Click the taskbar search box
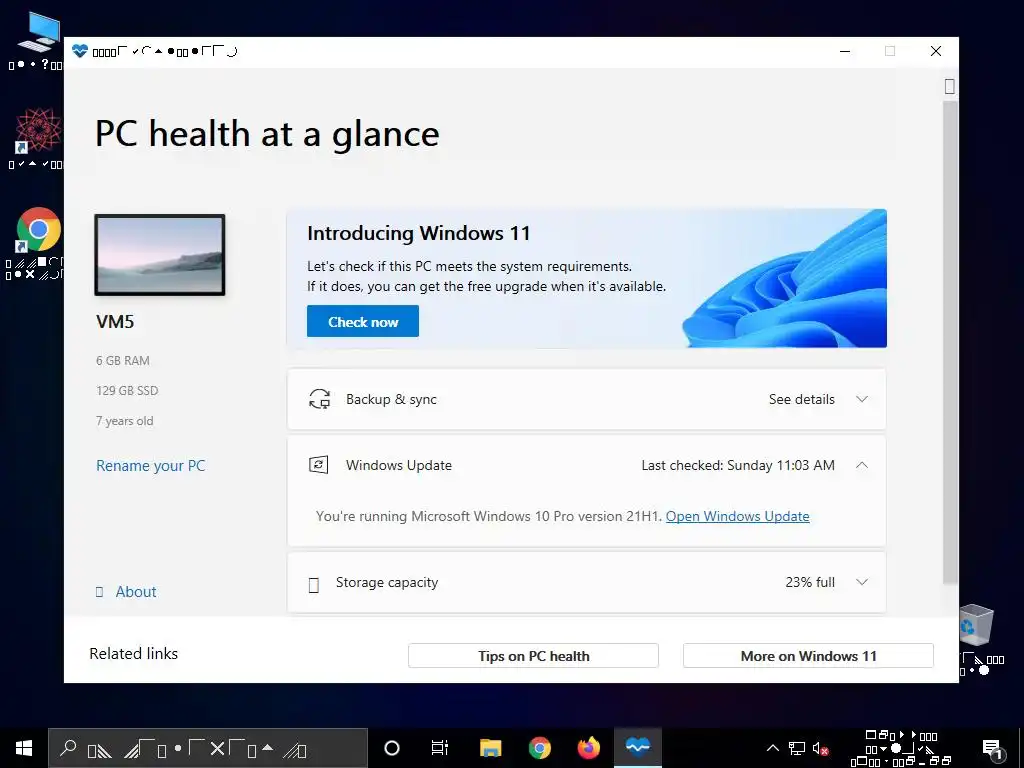1024x768 pixels. tap(208, 748)
